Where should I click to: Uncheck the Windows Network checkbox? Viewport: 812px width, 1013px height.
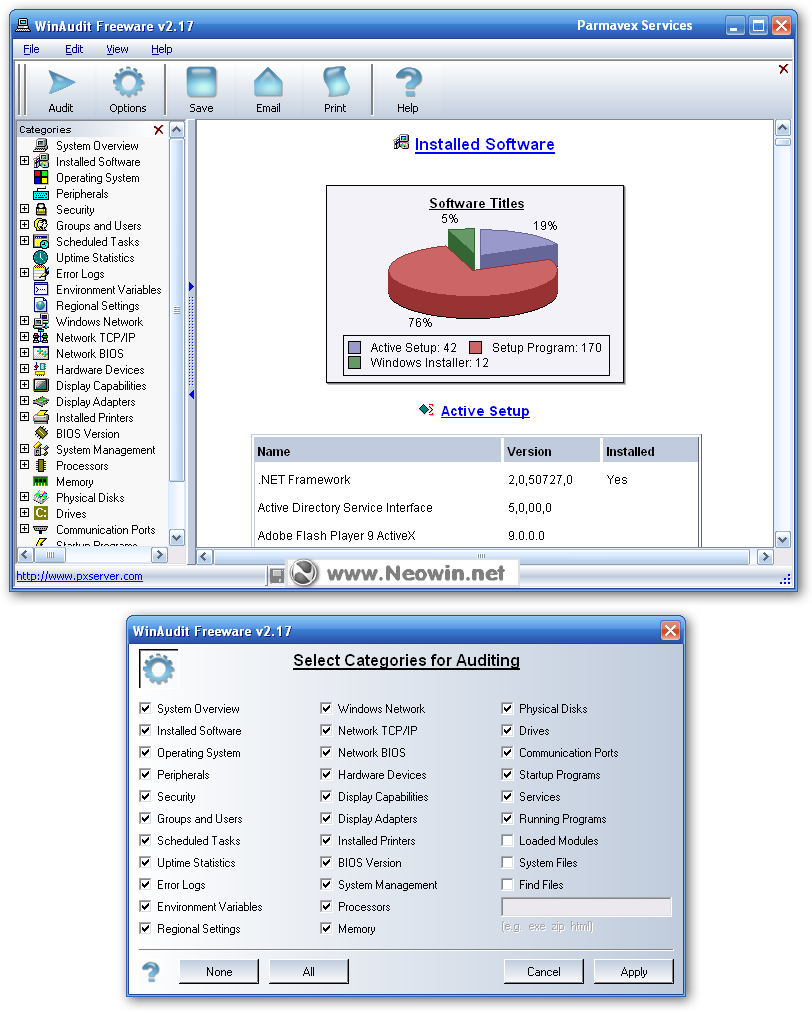coord(326,708)
